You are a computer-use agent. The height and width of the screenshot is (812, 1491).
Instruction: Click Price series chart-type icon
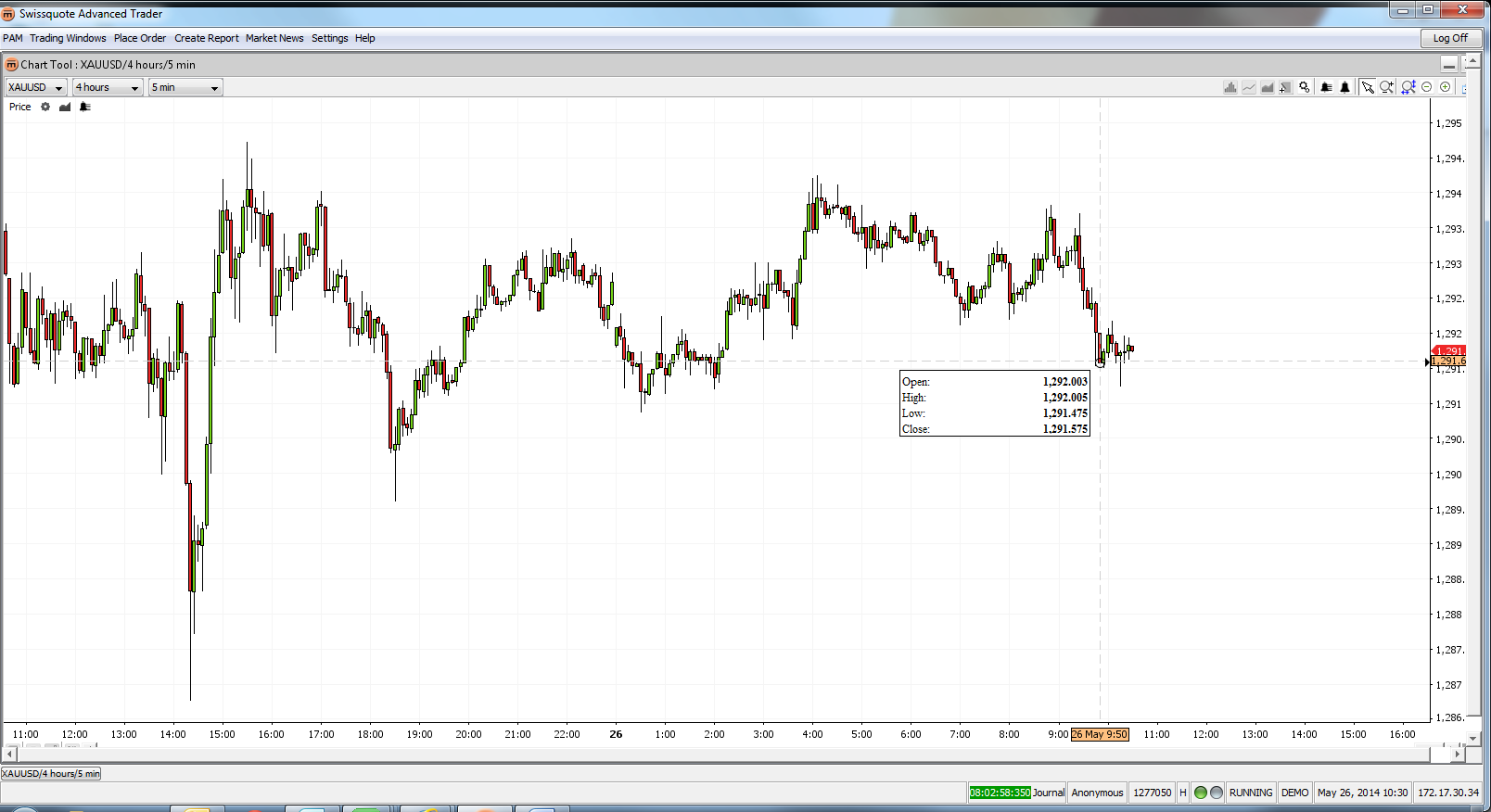[65, 107]
